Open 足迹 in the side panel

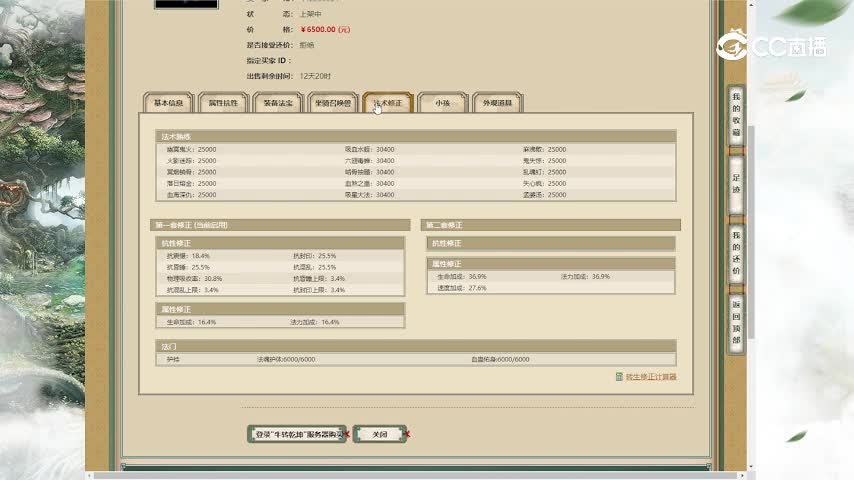pos(736,182)
